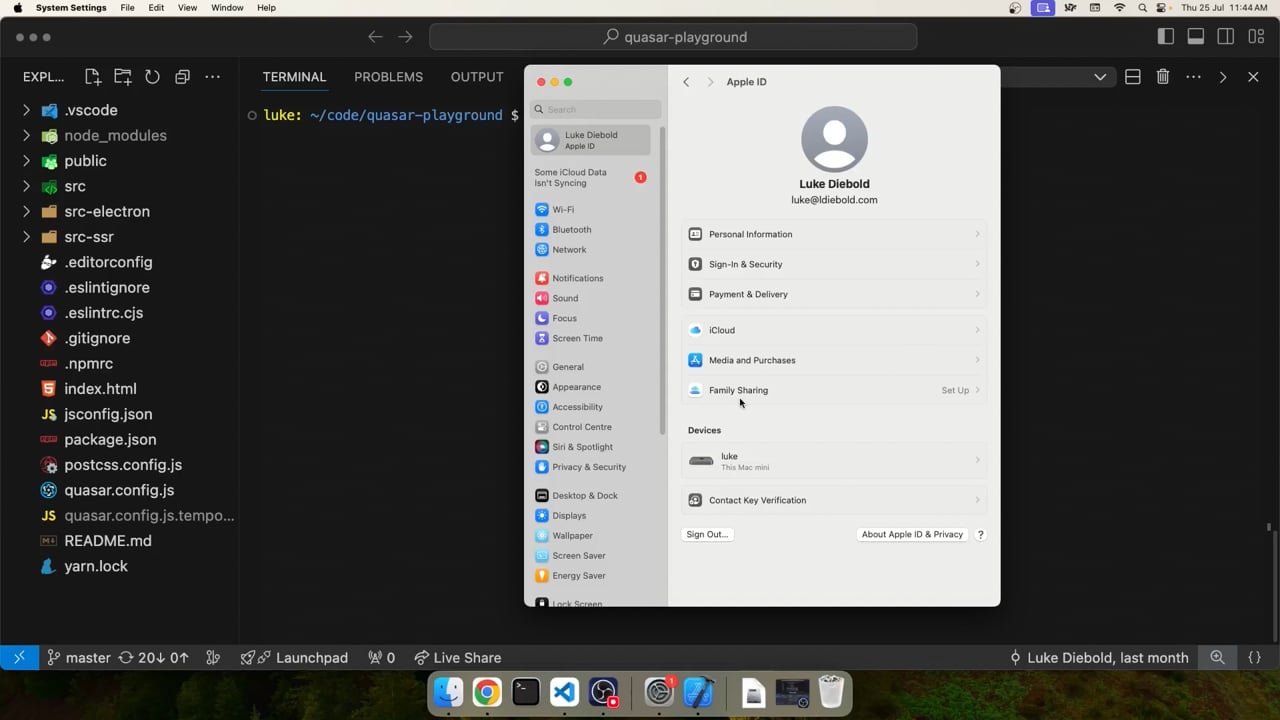
Task: Click the split terminal icon
Action: tap(1133, 77)
